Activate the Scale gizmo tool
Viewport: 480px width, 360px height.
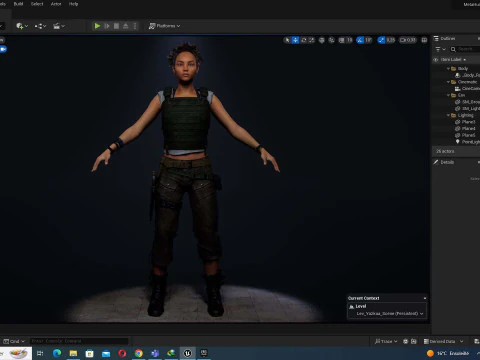coord(311,40)
